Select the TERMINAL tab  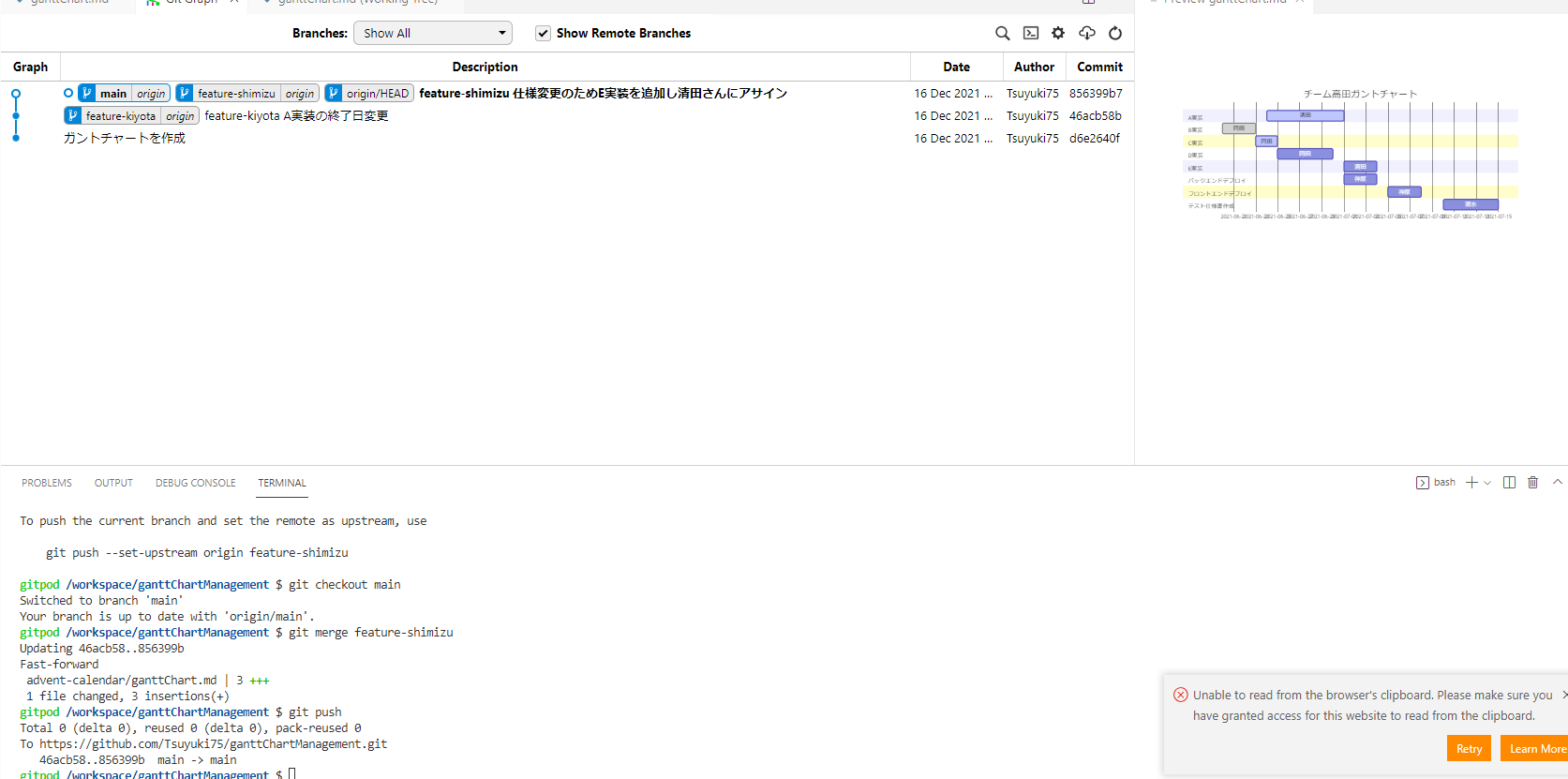click(282, 483)
